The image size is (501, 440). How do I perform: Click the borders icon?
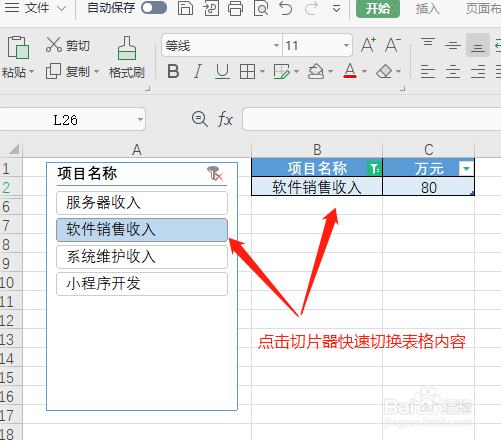(247, 71)
